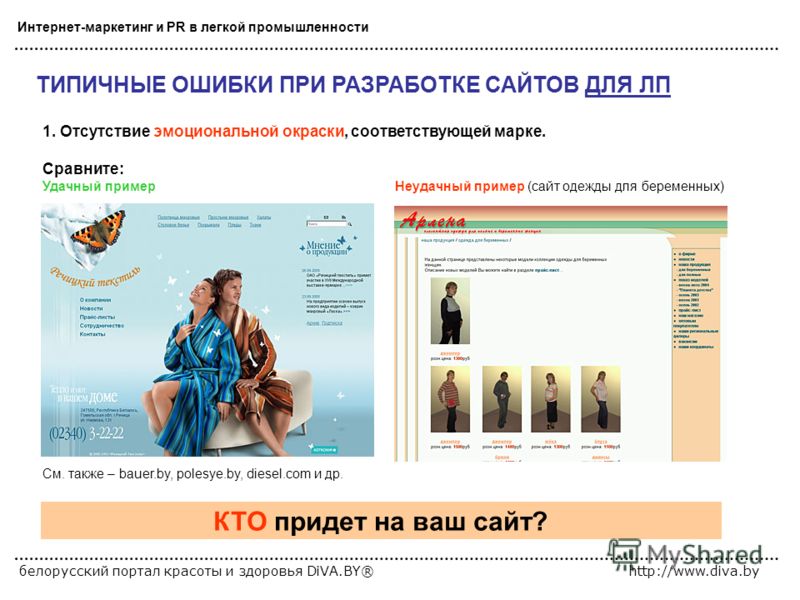This screenshot has height=600, width=800.
Task: Click the small teal button at the bottom right of the left site
Action: coord(324,449)
